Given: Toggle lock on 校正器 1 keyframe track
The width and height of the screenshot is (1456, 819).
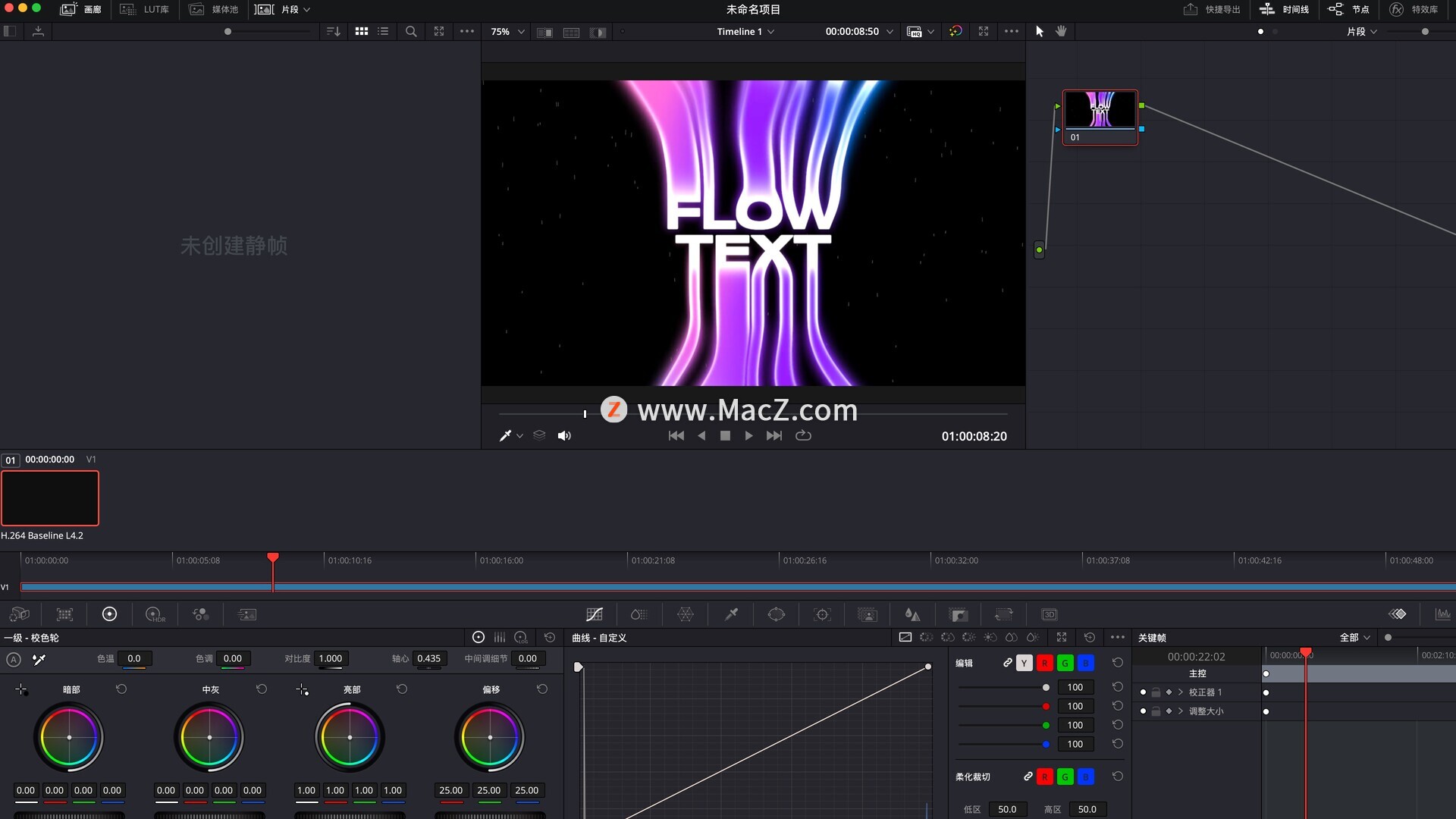Looking at the screenshot, I should (1156, 692).
